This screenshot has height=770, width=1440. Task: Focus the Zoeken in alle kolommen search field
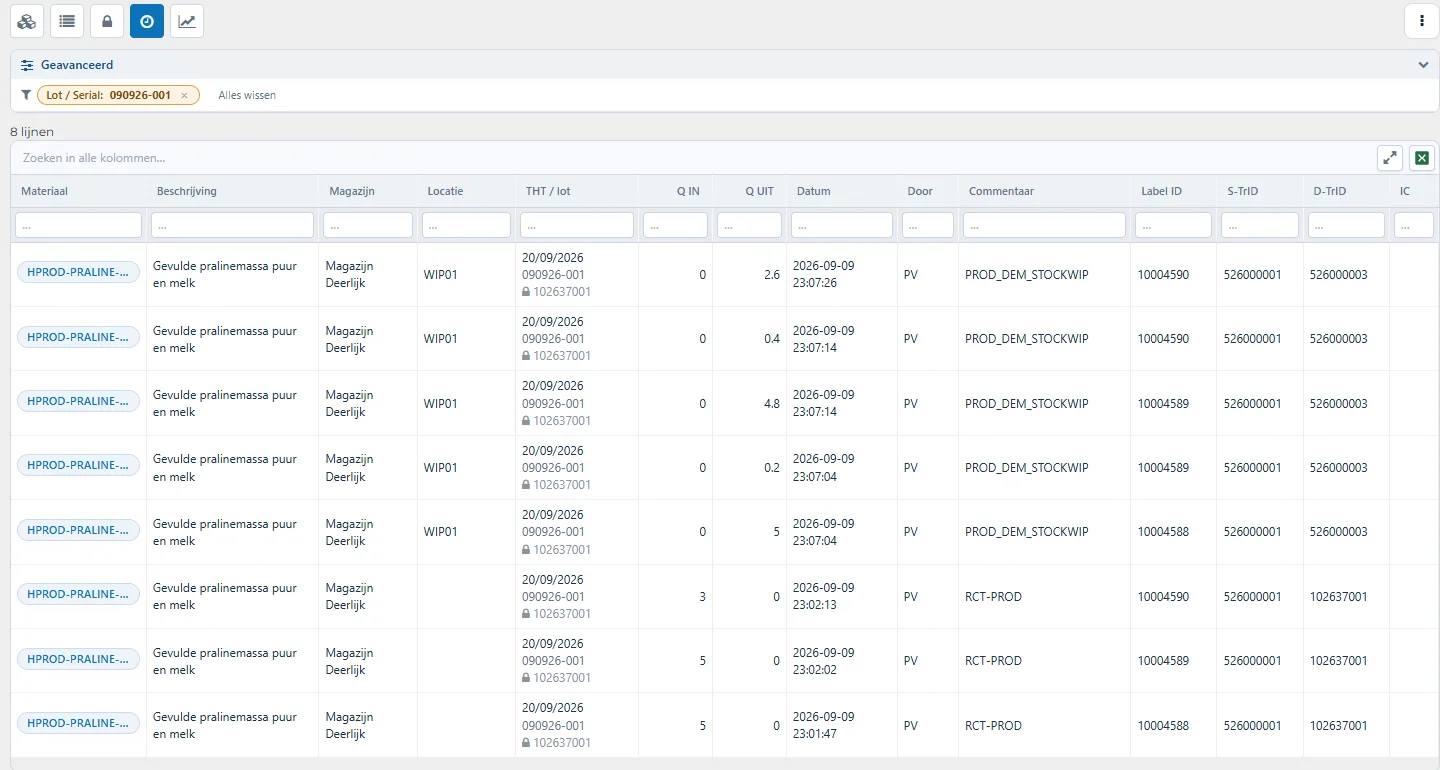692,158
